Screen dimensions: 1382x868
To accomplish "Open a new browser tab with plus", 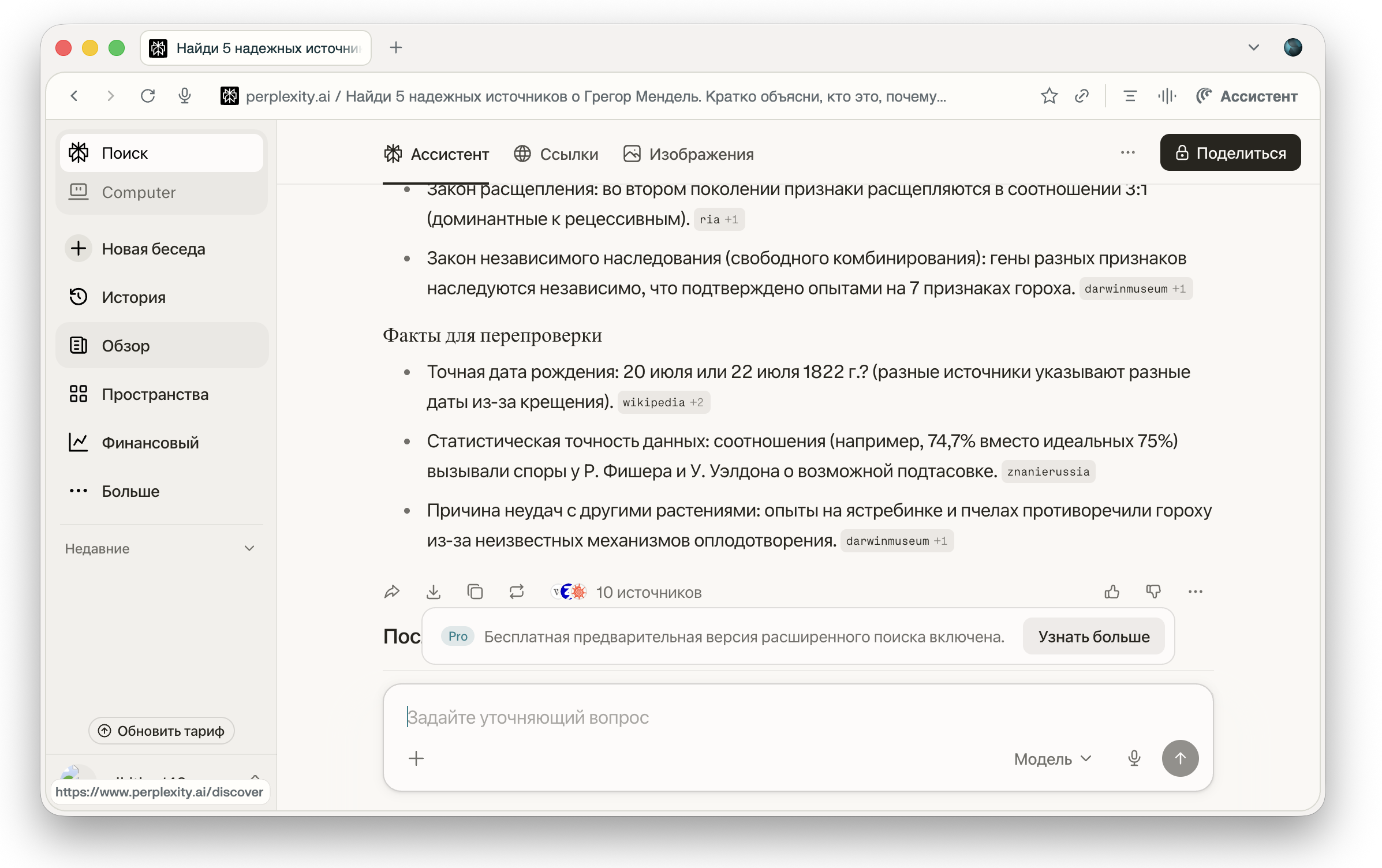I will [396, 48].
